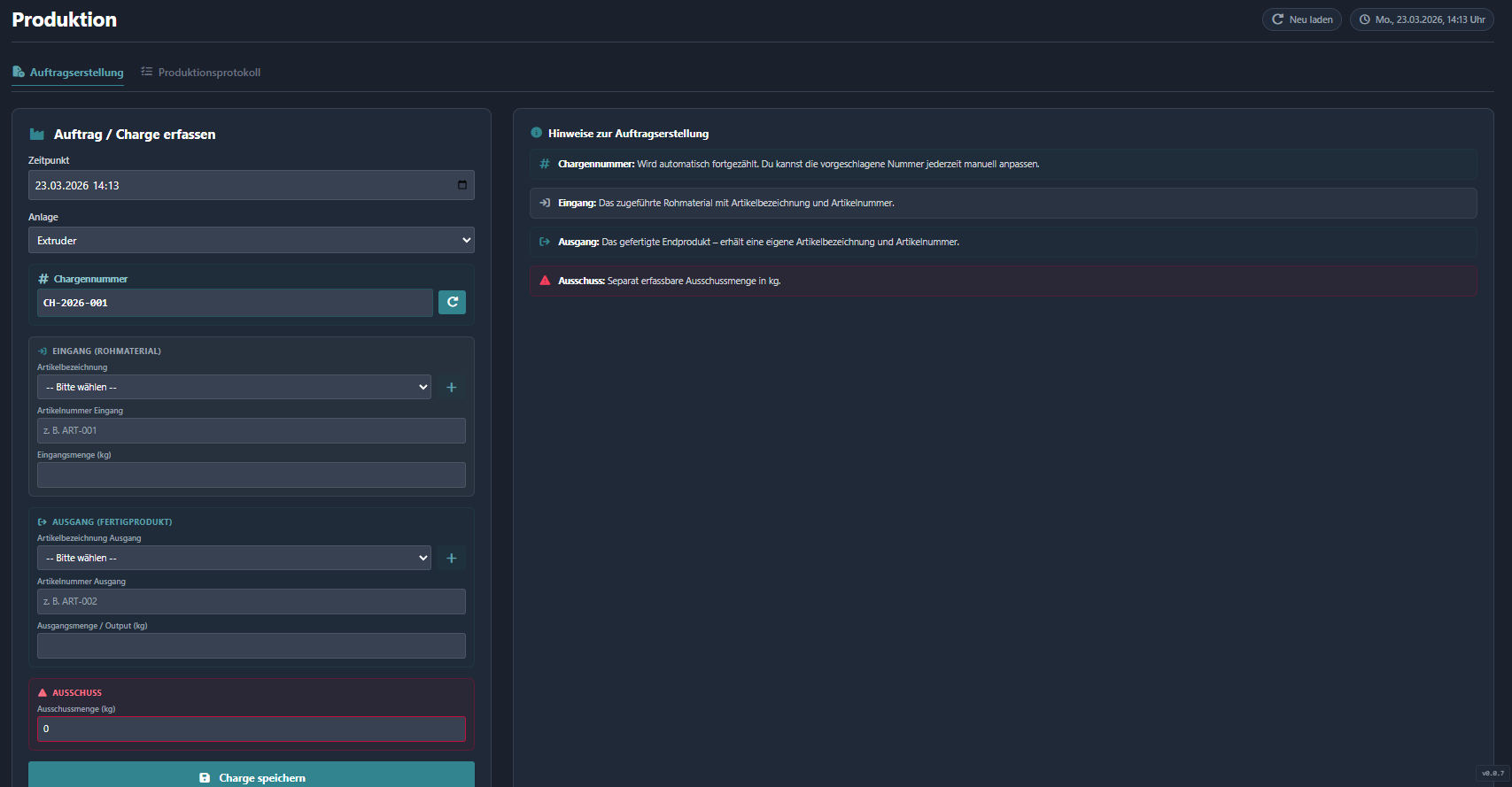Screen dimensions: 1512x787
Task: Click into the Eingangsmenge (kg) field
Action: point(251,475)
